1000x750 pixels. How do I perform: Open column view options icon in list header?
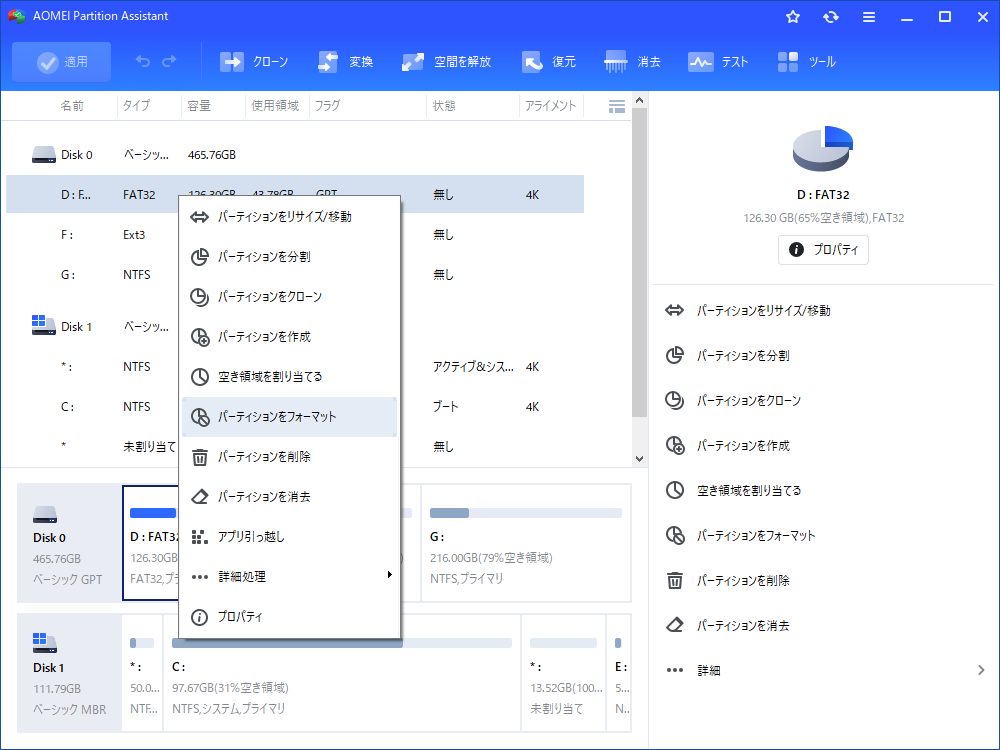pos(617,107)
